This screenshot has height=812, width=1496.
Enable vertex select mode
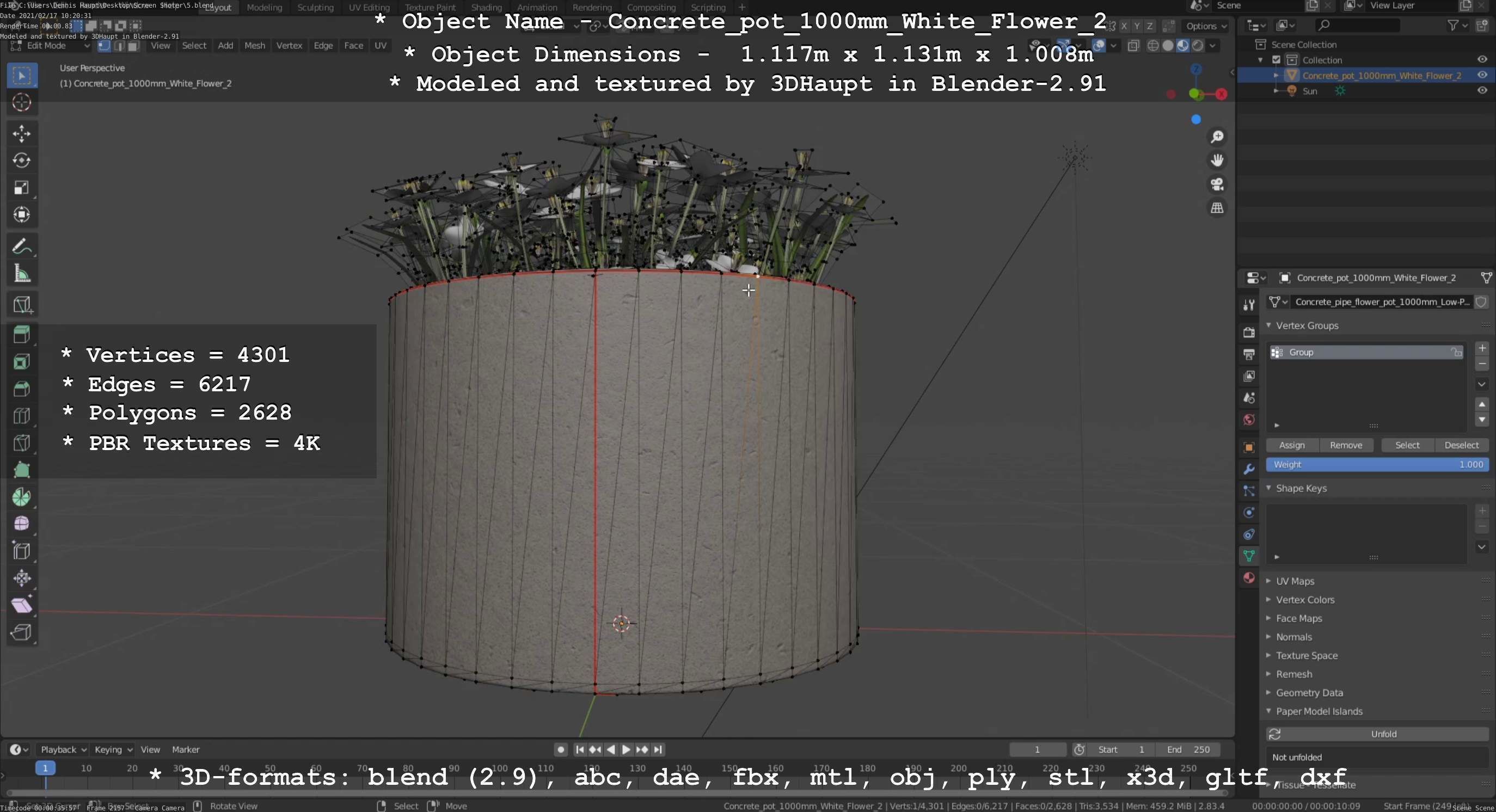click(x=105, y=46)
